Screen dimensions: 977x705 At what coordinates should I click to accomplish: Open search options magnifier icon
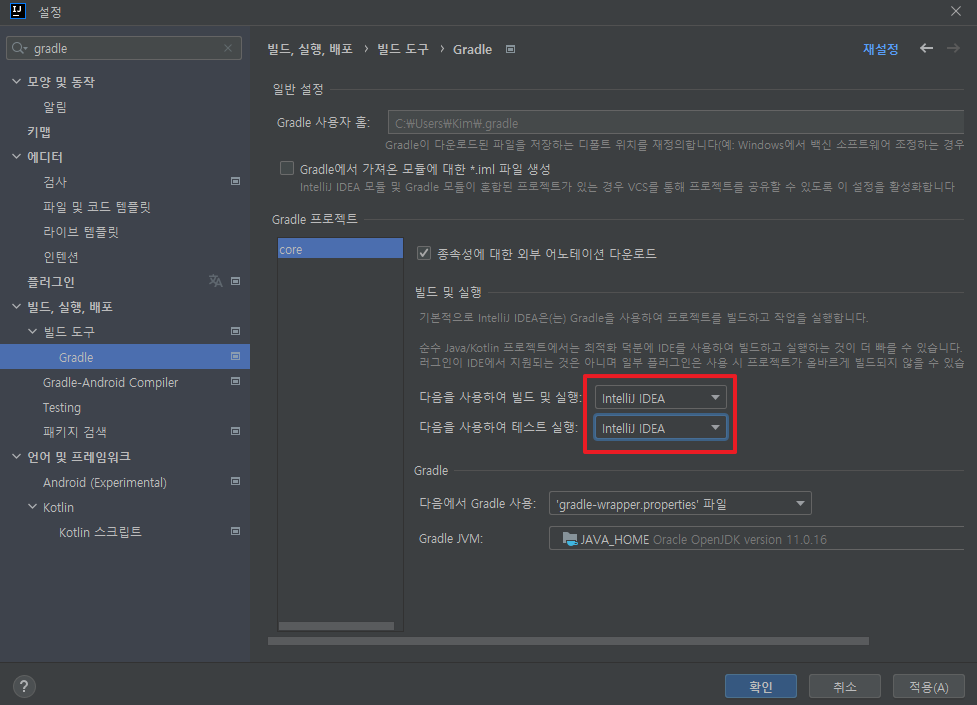tap(19, 48)
